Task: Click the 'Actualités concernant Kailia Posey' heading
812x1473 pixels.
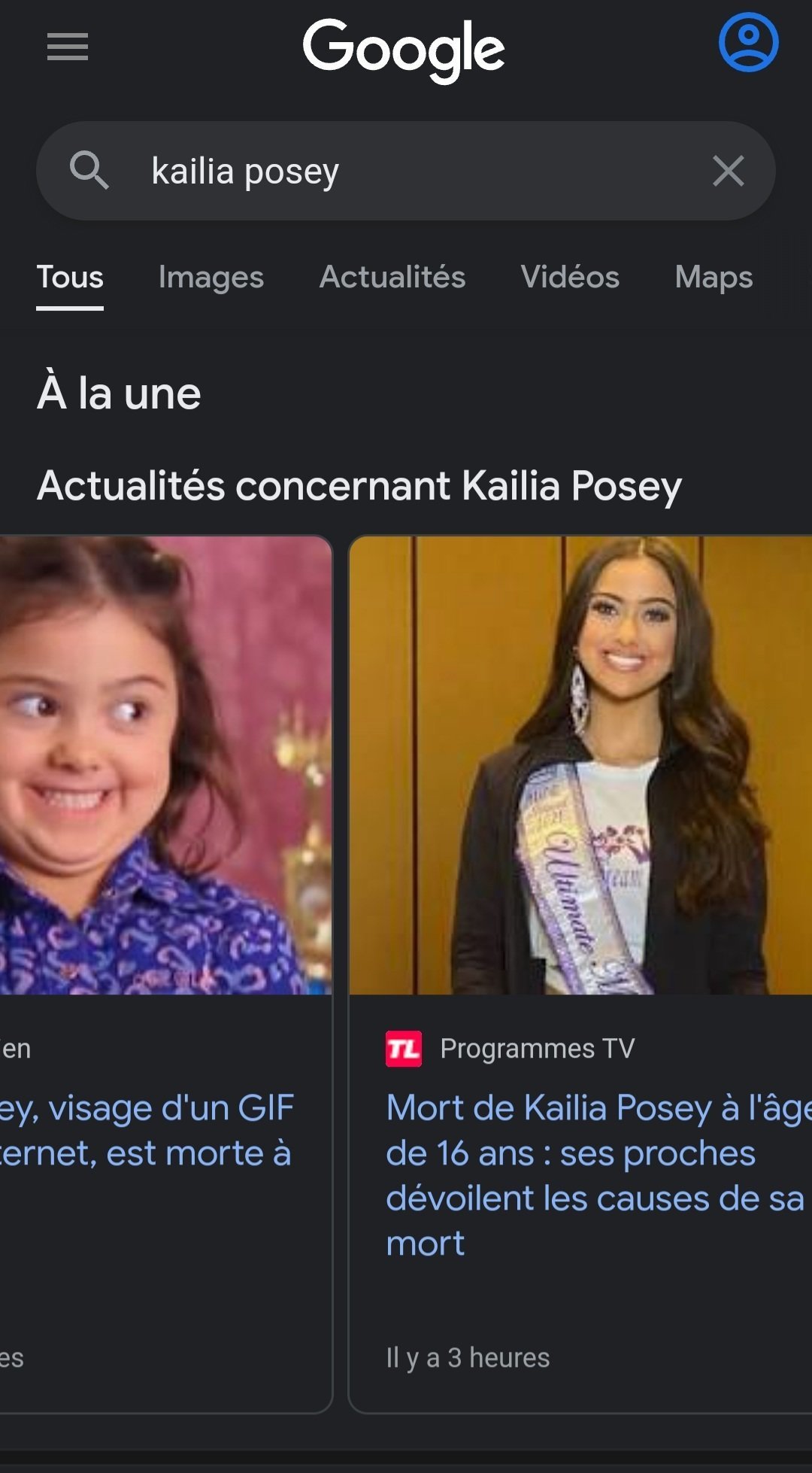Action: coord(359,486)
